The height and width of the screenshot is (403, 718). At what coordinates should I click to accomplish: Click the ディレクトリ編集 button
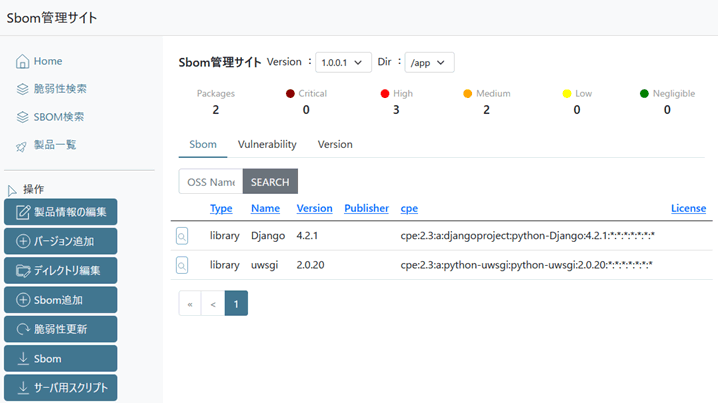tap(60, 271)
